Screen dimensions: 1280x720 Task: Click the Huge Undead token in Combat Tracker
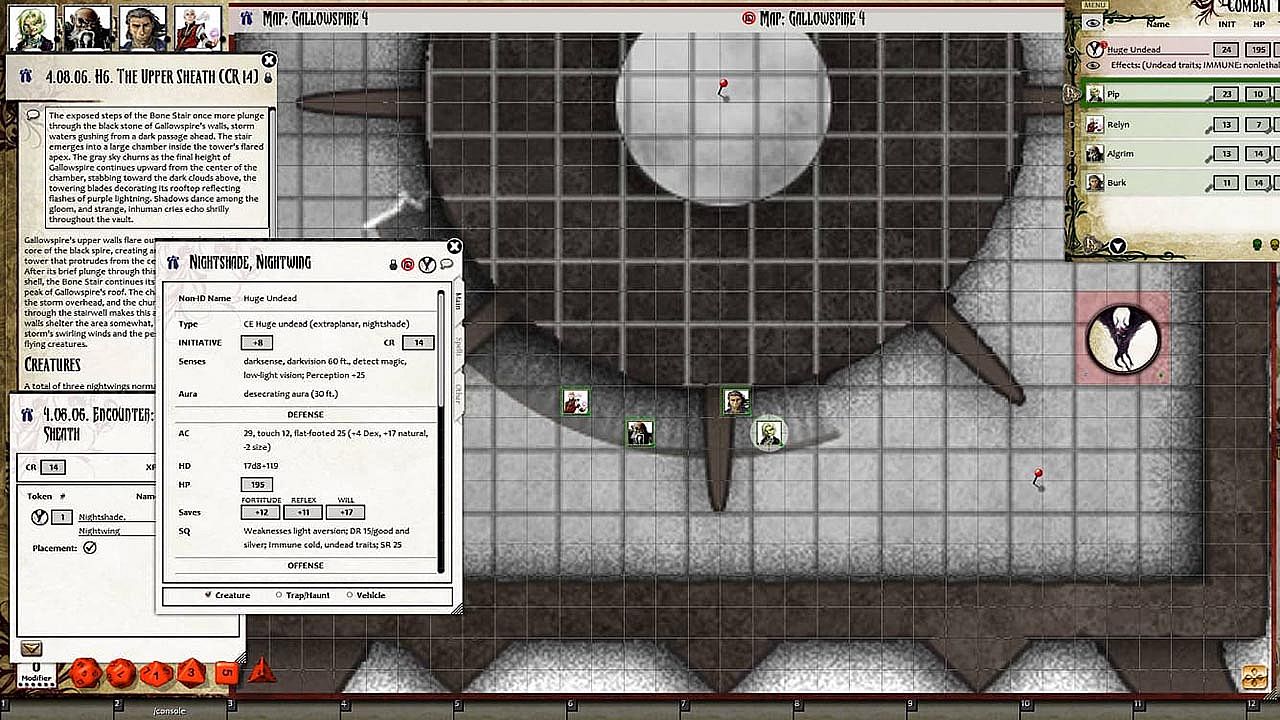1095,49
